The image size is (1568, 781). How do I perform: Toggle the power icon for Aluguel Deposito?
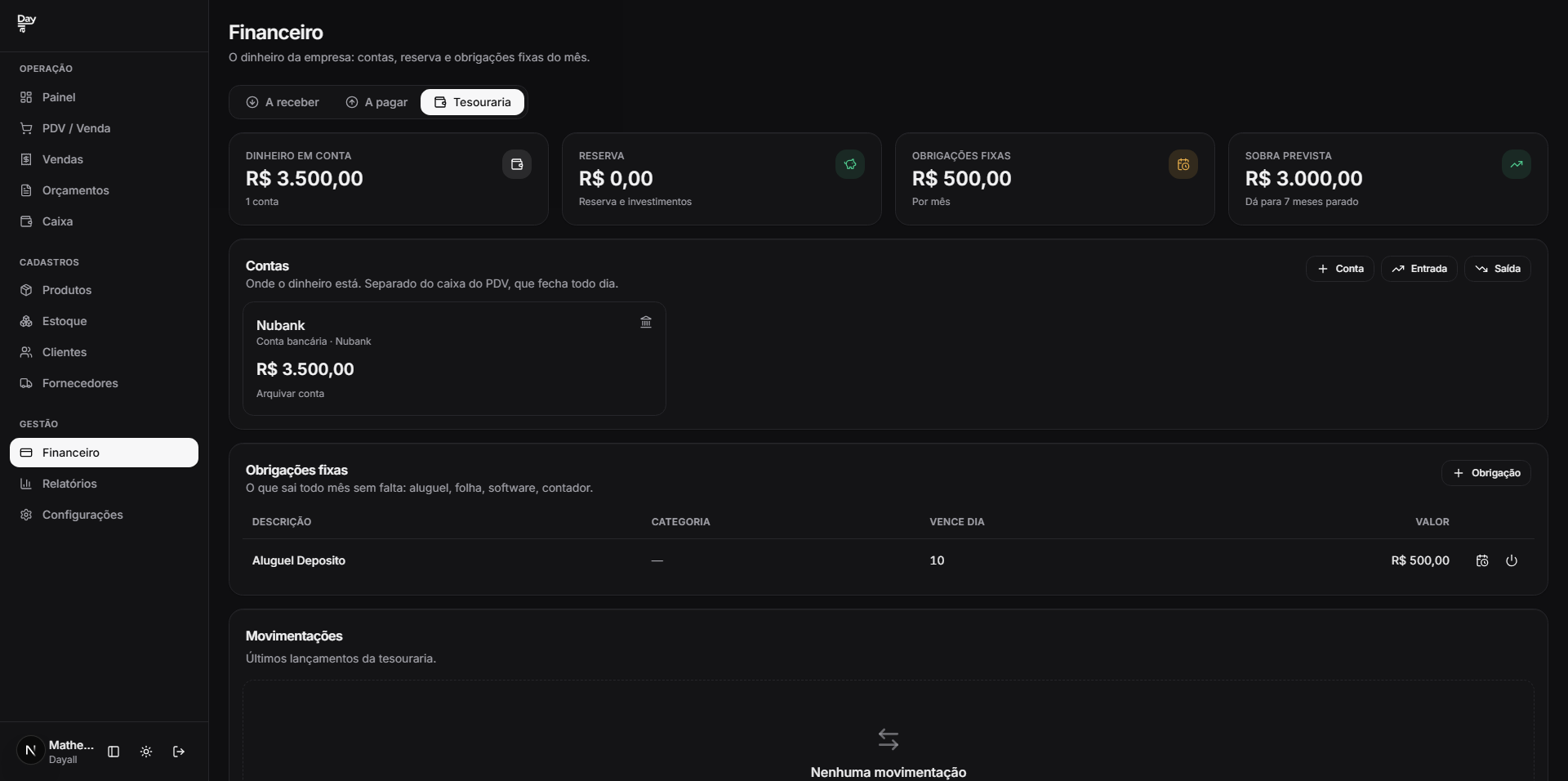tap(1512, 560)
